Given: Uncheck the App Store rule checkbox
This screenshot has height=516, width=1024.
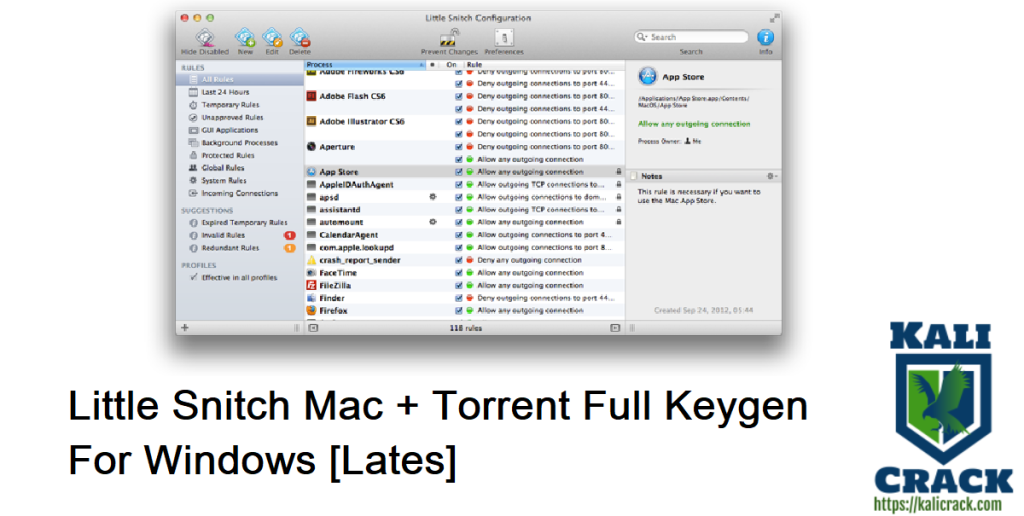Looking at the screenshot, I should pyautogui.click(x=458, y=172).
